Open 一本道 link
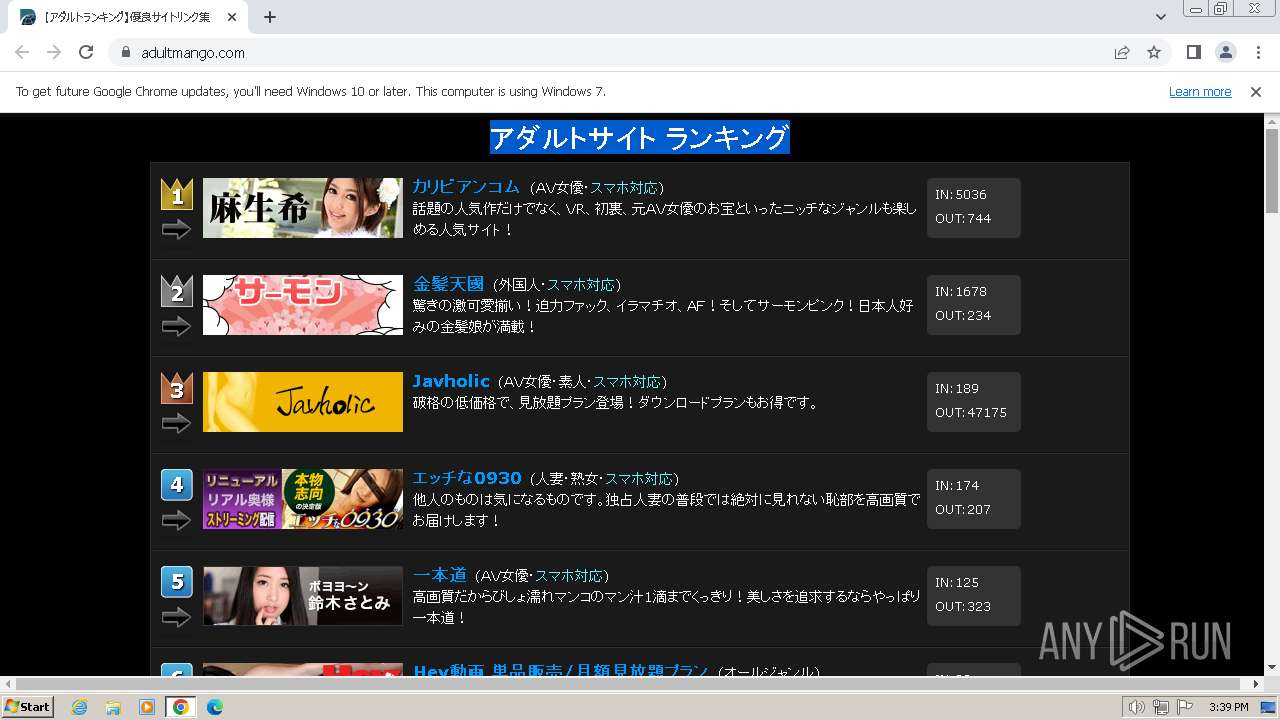 pos(440,575)
